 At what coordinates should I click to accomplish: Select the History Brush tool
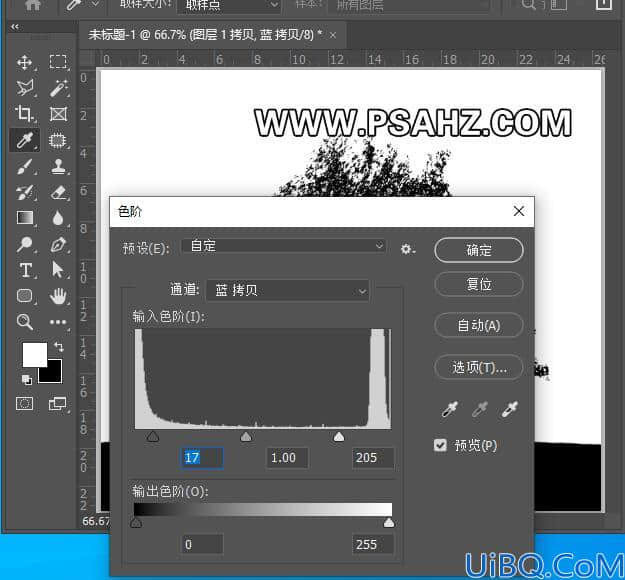point(24,193)
